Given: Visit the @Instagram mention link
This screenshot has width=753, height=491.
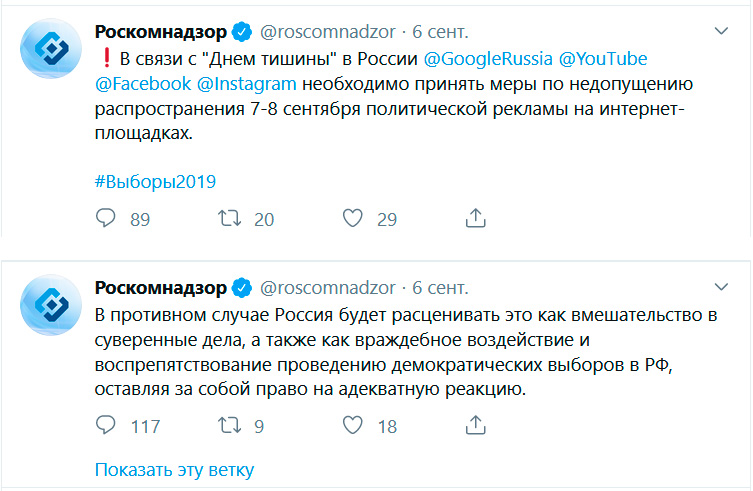Looking at the screenshot, I should [x=247, y=84].
